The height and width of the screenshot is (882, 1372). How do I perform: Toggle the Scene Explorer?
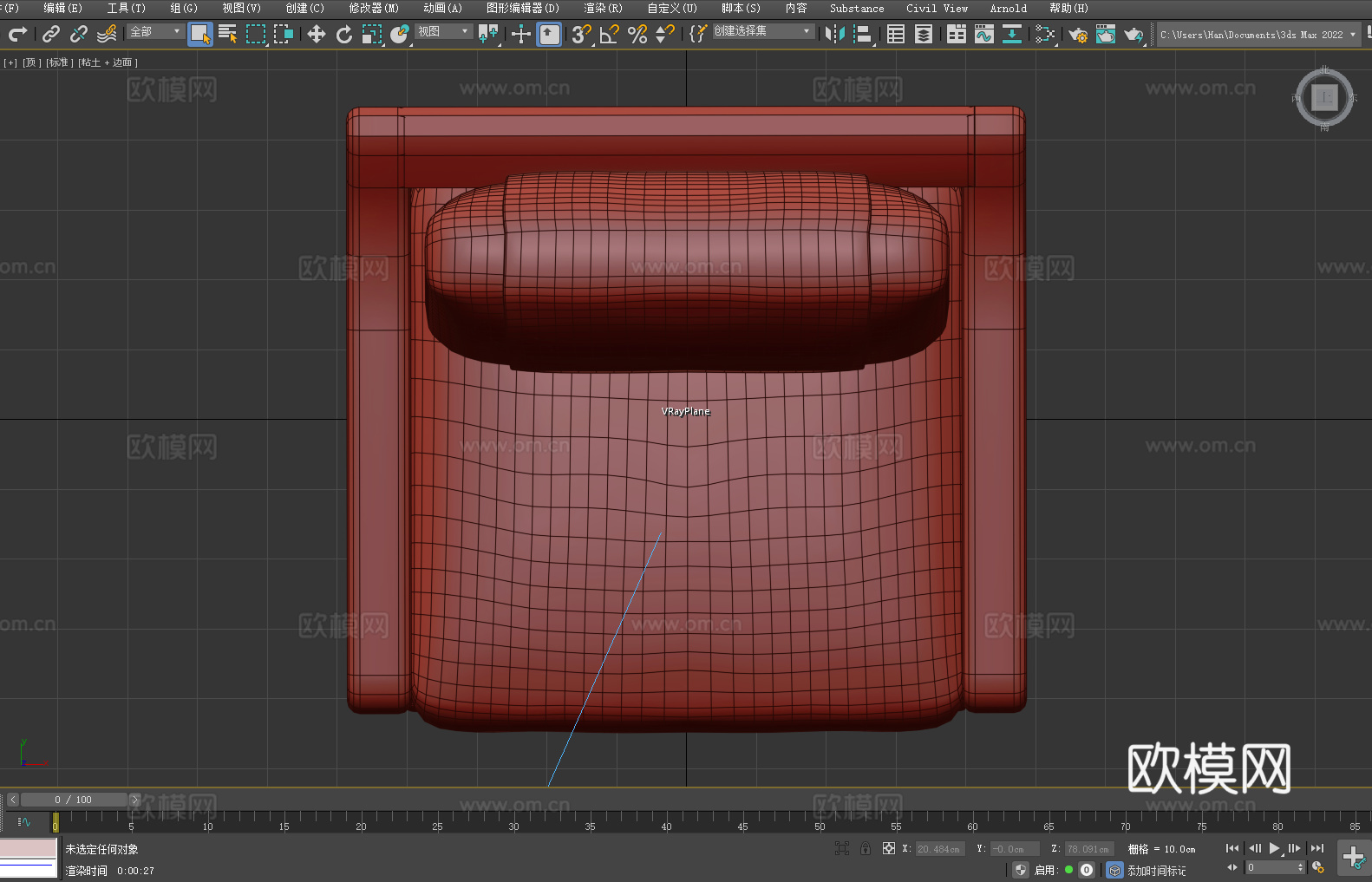pyautogui.click(x=896, y=34)
